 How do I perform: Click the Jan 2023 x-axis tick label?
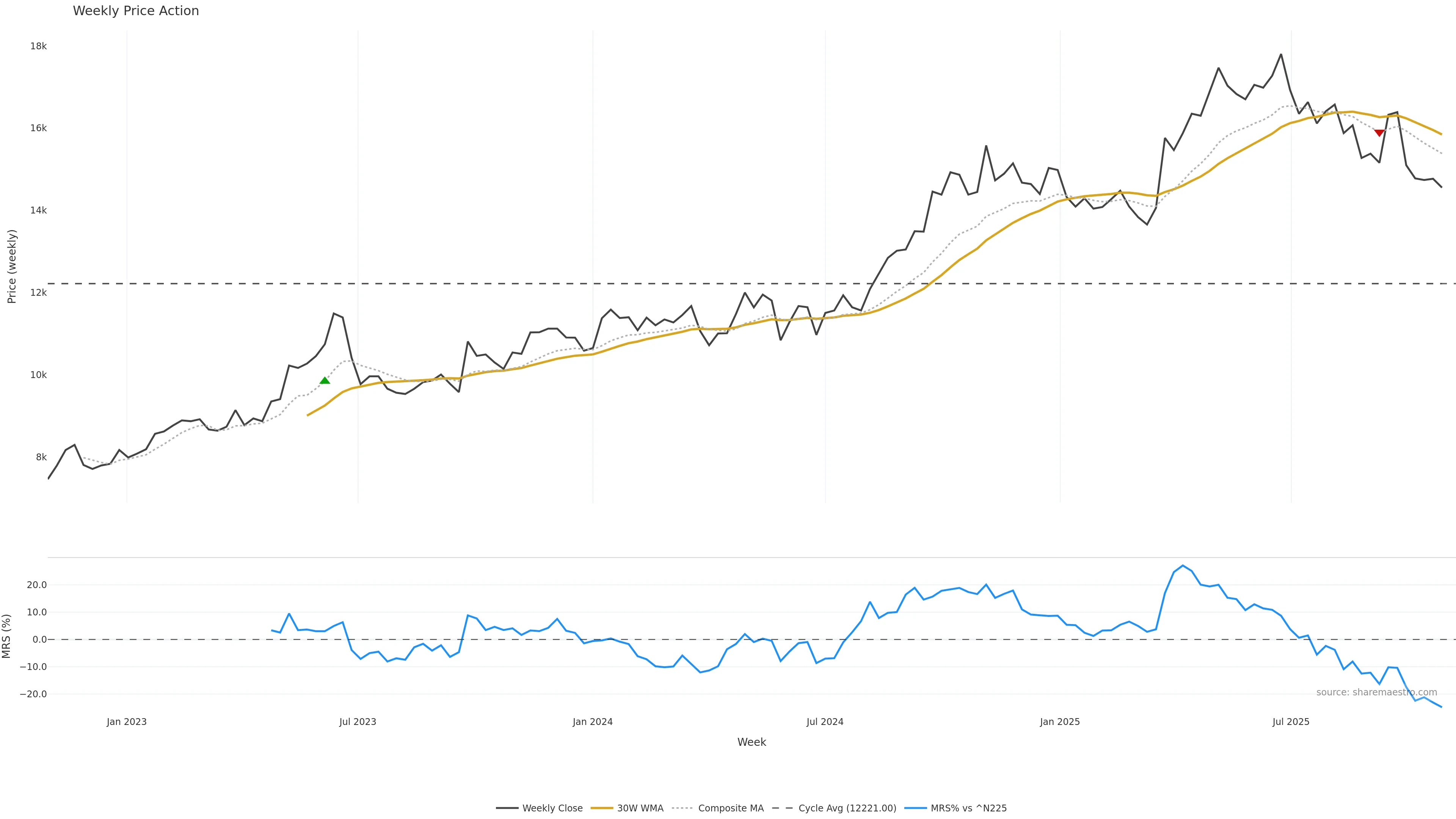(x=127, y=722)
